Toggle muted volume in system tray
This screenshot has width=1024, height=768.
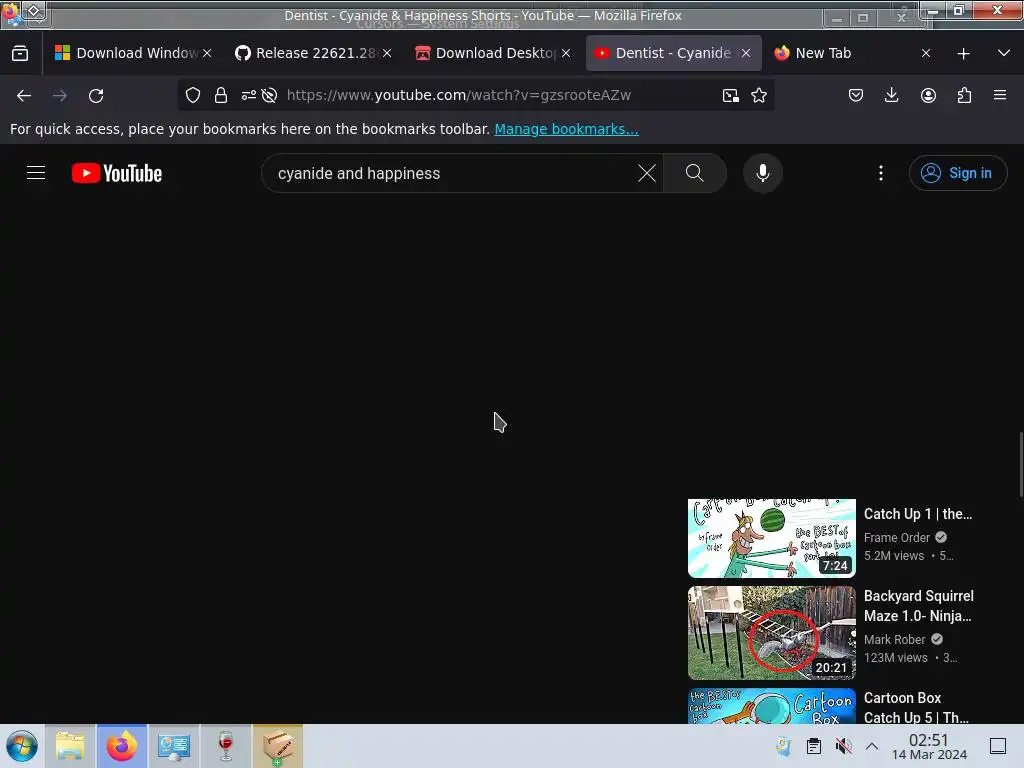tap(843, 746)
